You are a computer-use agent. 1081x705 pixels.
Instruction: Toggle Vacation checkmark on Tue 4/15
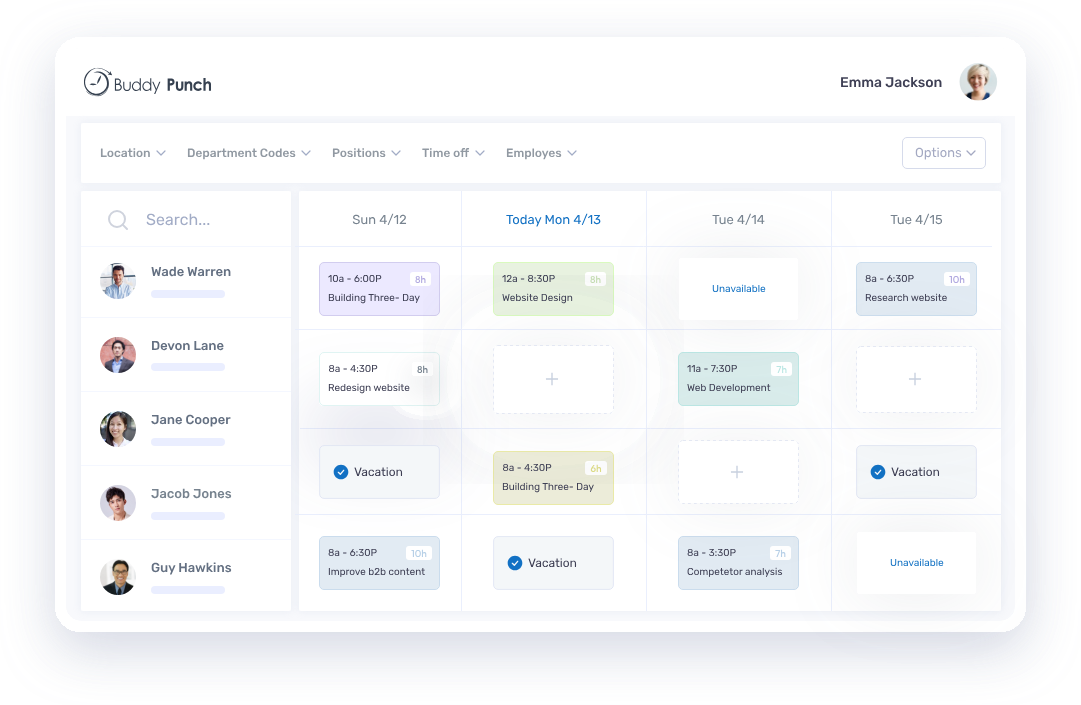tap(878, 472)
